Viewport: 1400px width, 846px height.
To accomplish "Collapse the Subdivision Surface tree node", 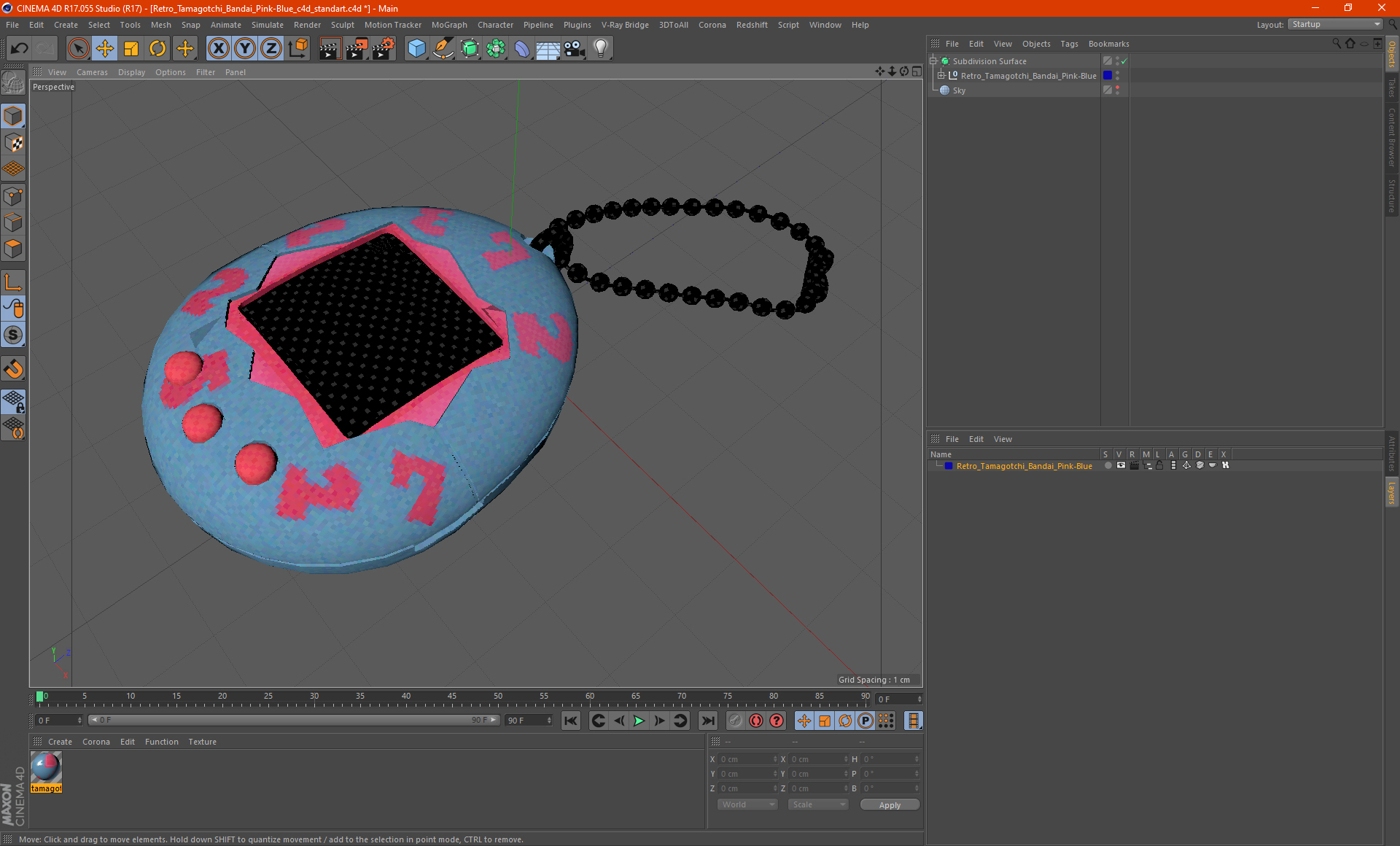I will tap(933, 61).
